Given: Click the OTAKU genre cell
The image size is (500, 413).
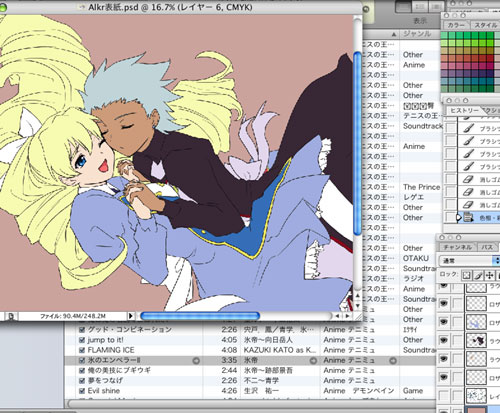Looking at the screenshot, I should click(x=416, y=258).
